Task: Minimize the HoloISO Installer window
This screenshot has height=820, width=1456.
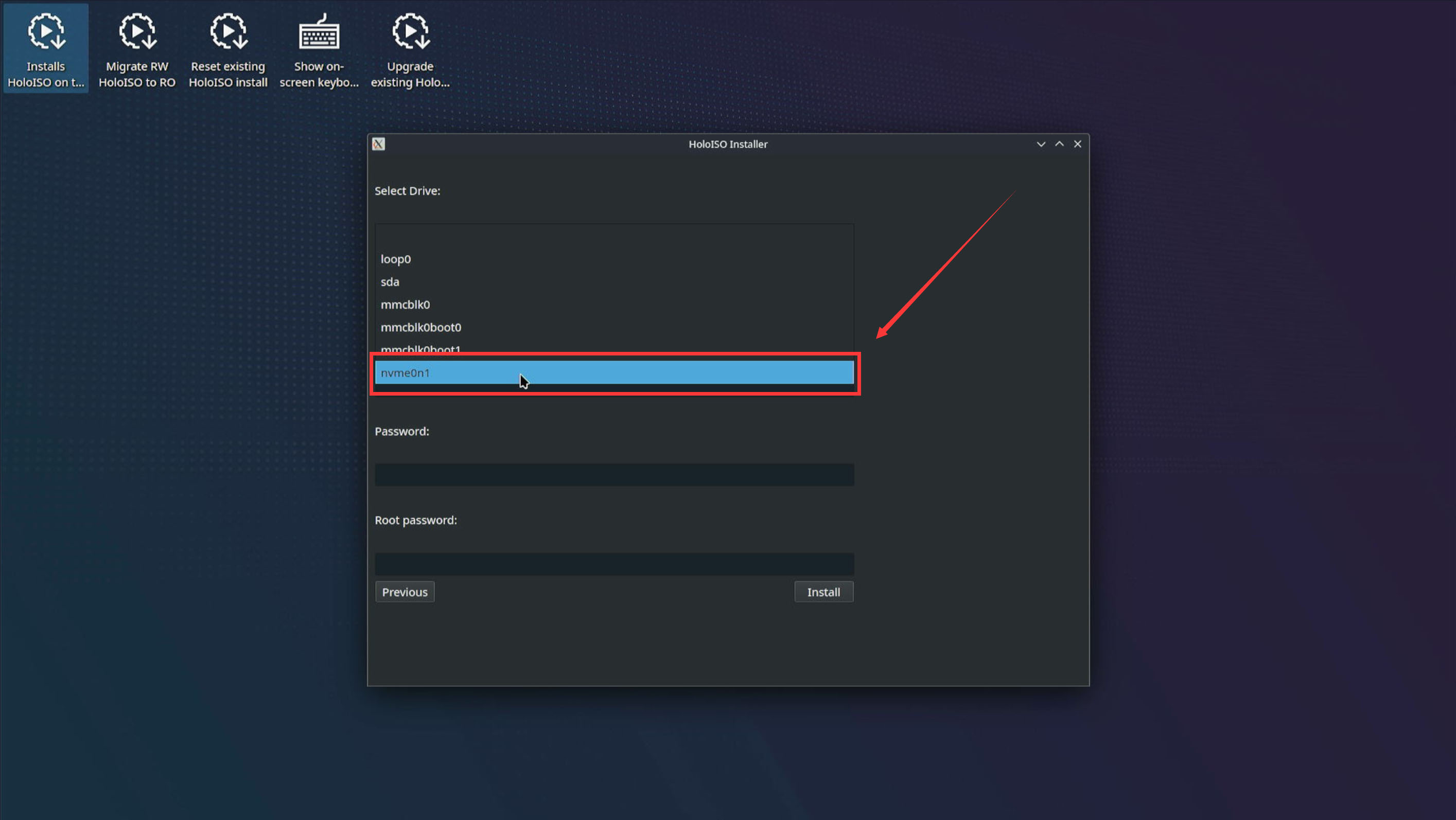Action: click(x=1041, y=144)
